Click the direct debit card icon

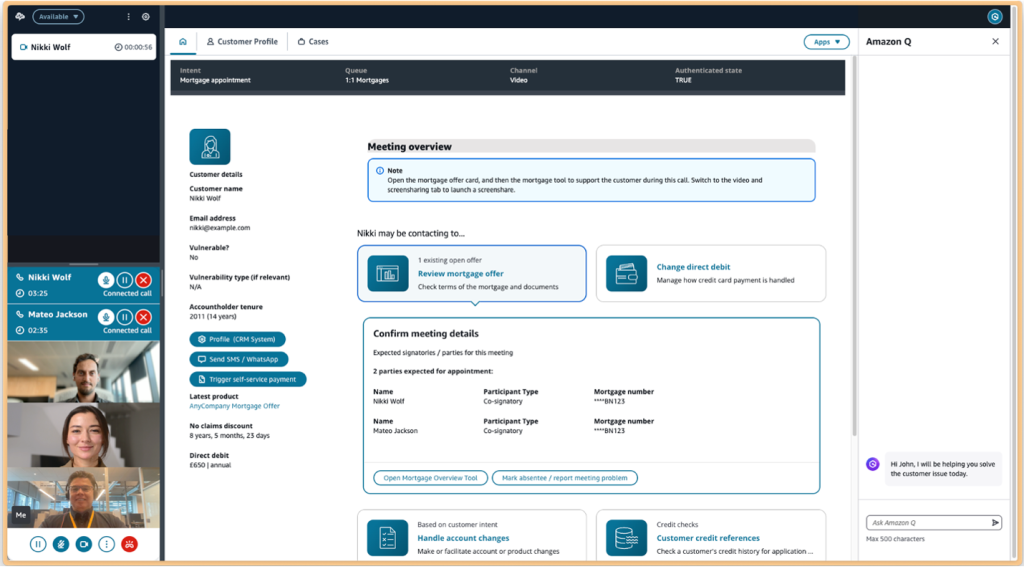626,273
